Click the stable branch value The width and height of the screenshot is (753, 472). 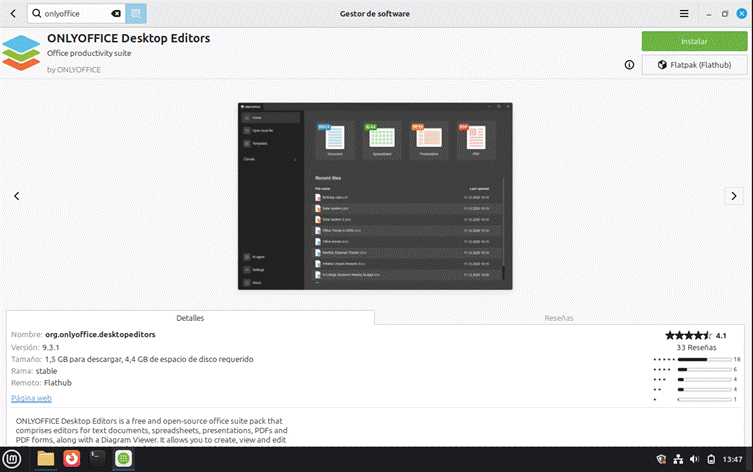click(47, 371)
